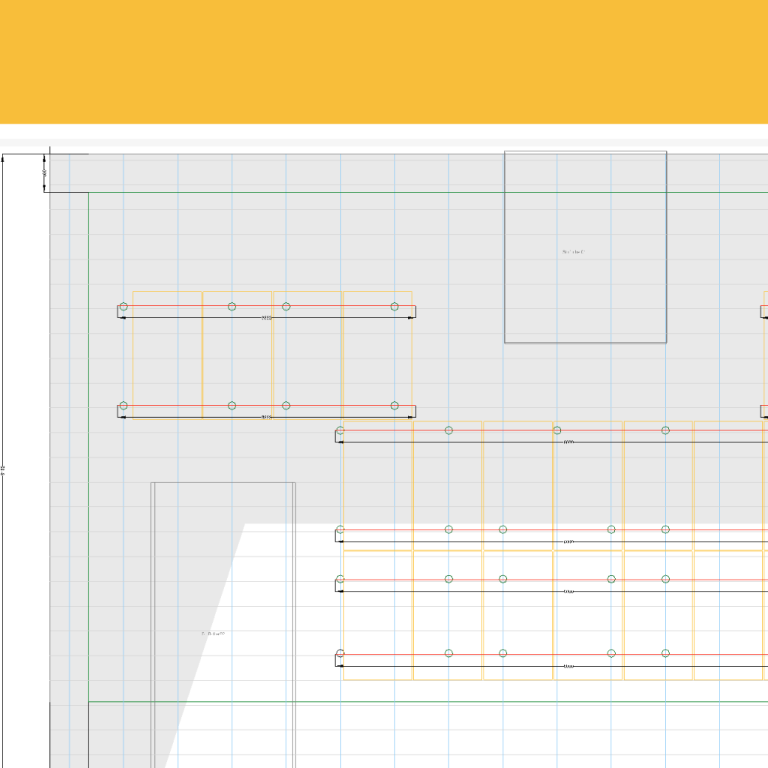Click the large square outline at the top
768x768 pixels.
pos(585,152)
